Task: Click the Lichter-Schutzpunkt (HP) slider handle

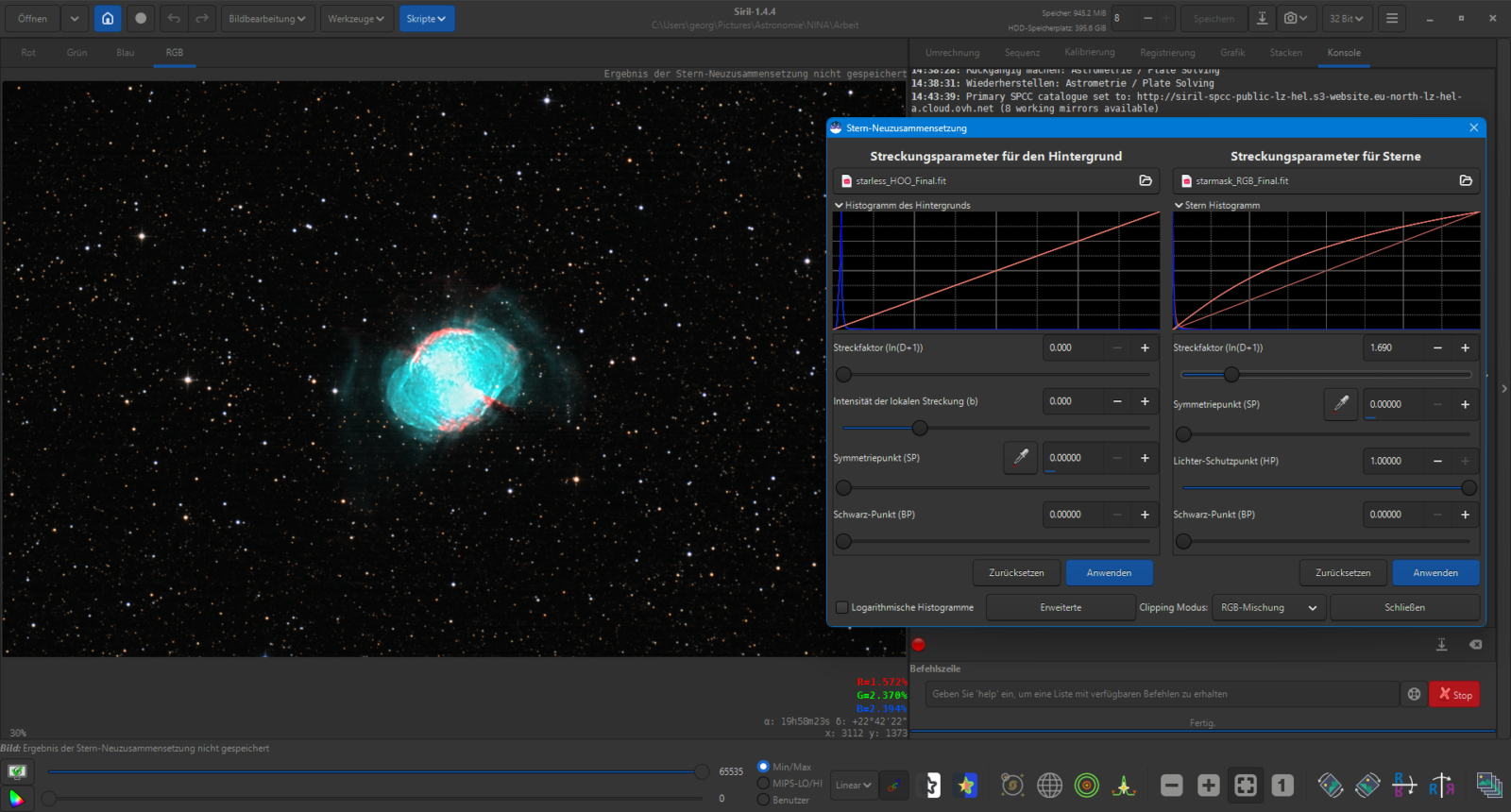Action: click(x=1469, y=488)
